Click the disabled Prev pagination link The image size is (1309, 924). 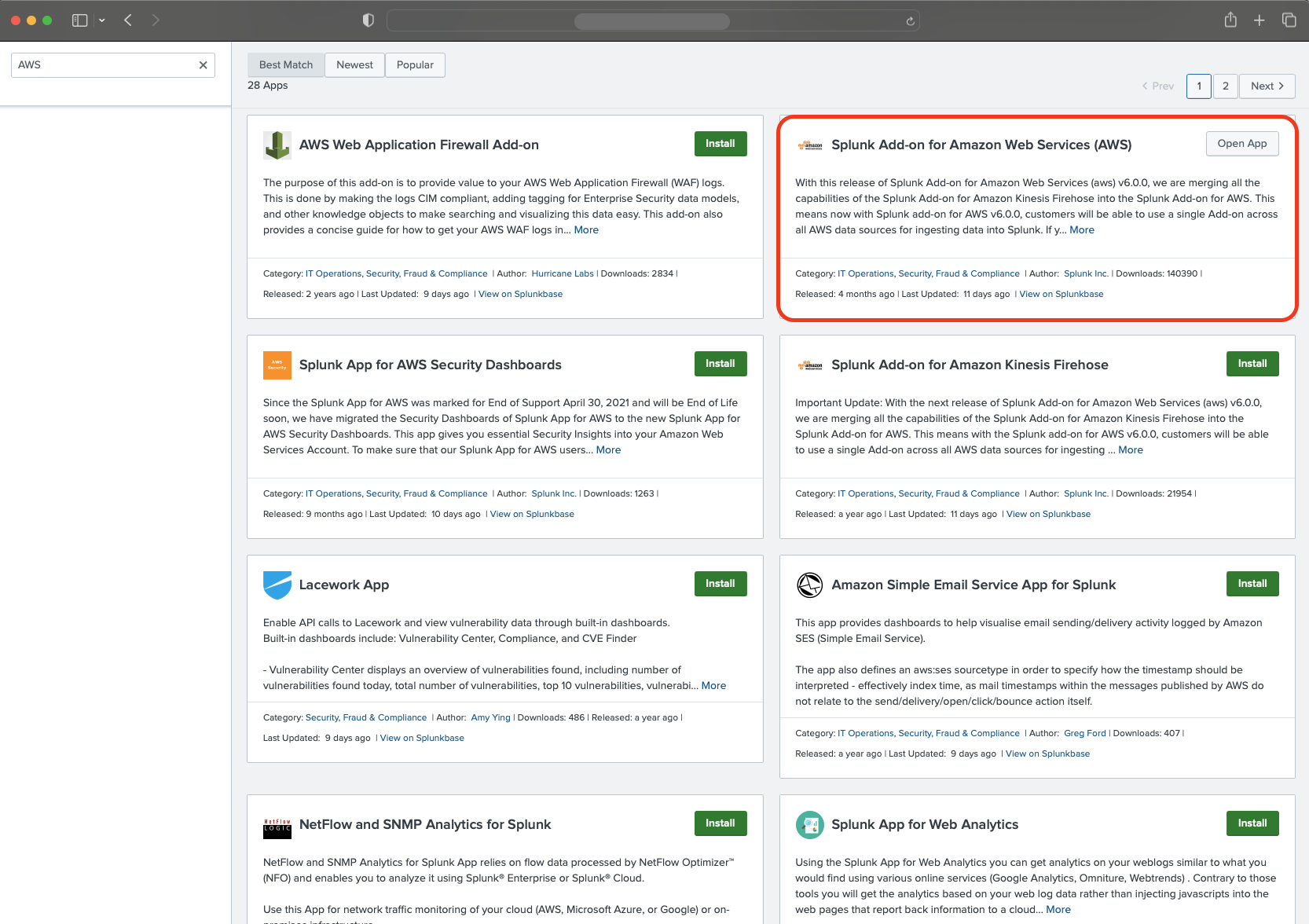tap(1158, 86)
